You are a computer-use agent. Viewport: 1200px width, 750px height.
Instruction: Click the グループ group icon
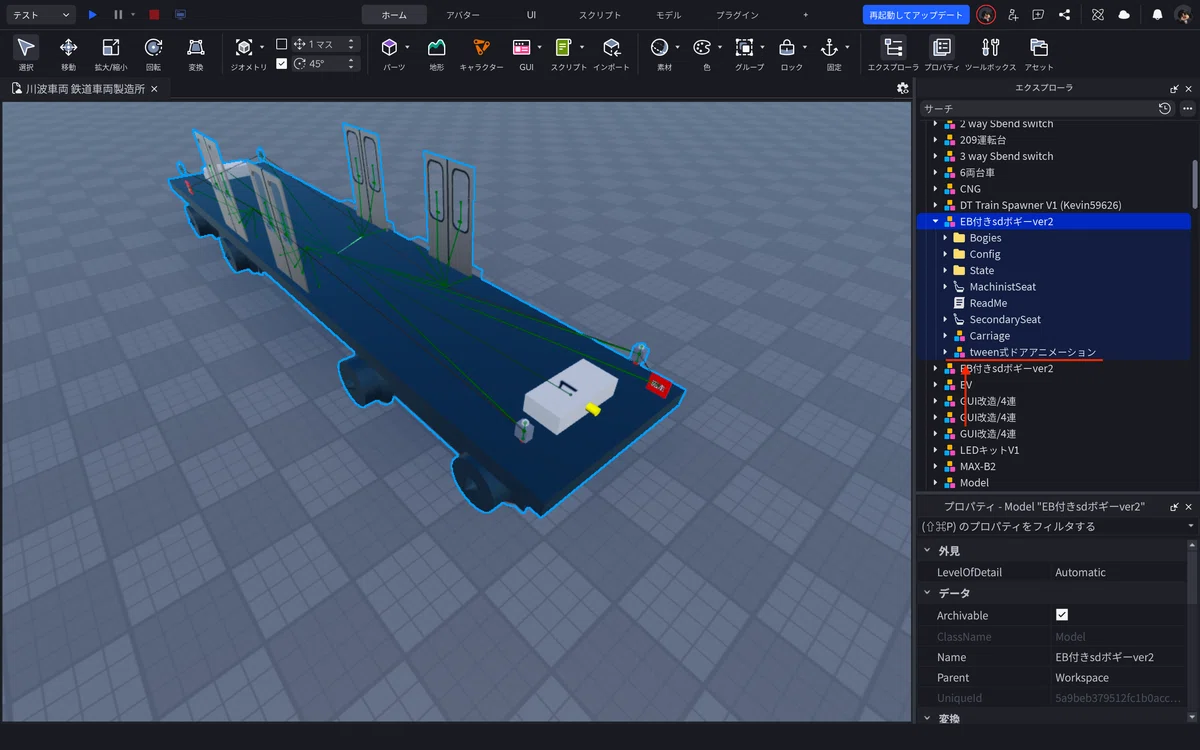(744, 47)
